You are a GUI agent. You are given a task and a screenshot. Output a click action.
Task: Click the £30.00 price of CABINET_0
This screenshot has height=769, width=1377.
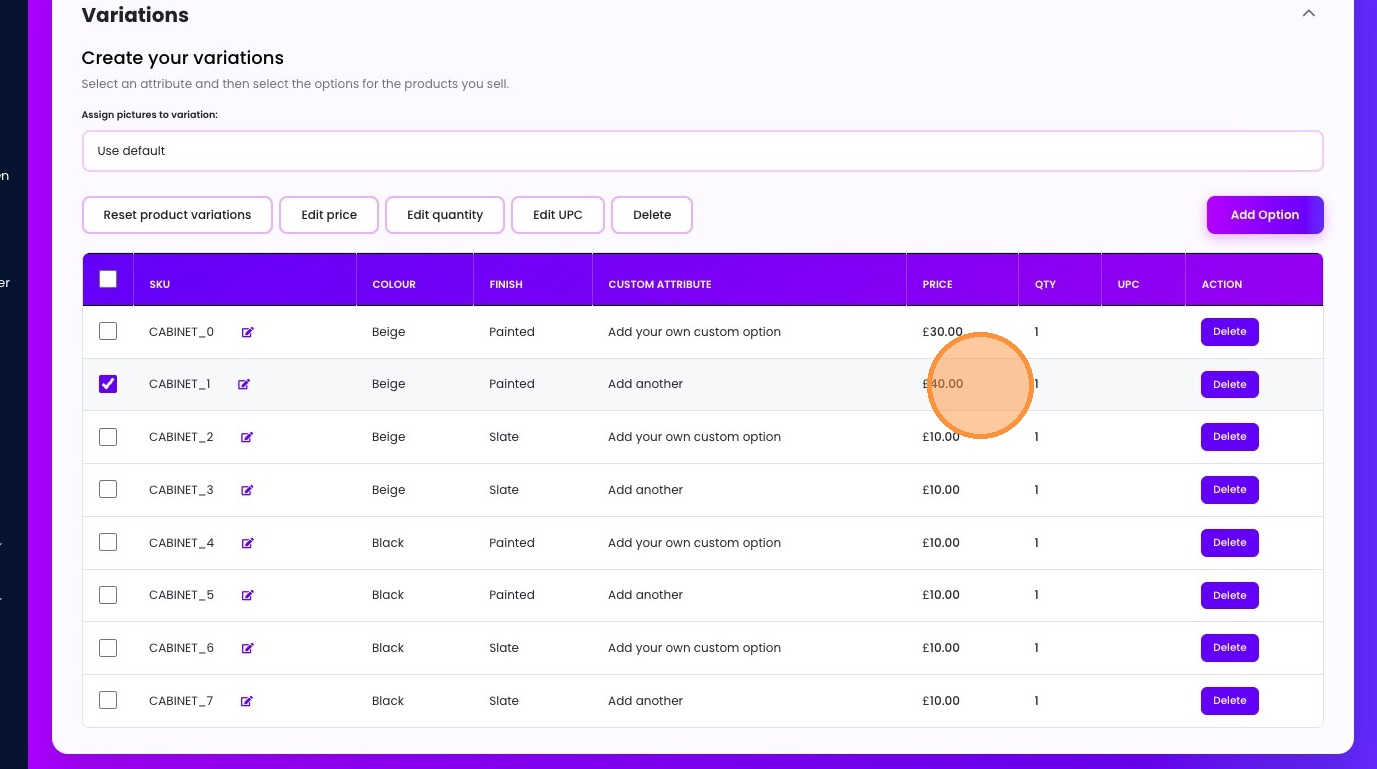[942, 332]
